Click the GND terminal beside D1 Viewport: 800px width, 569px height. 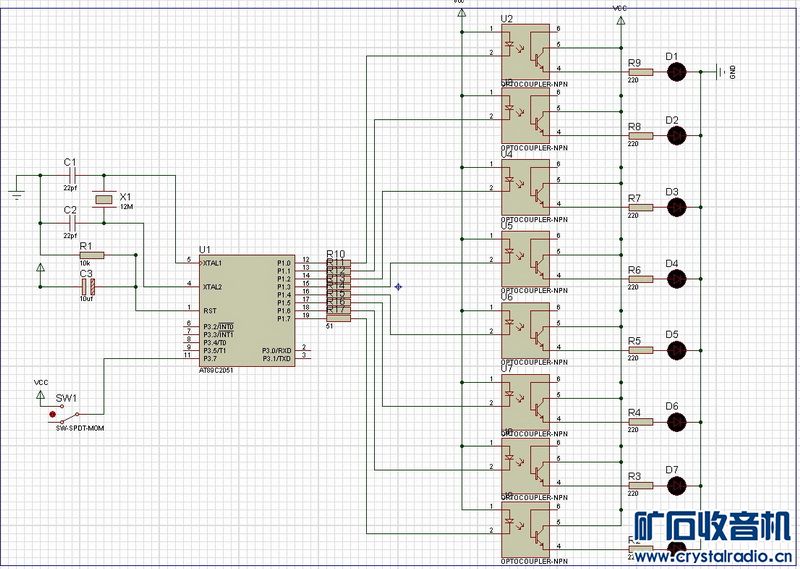coord(721,72)
